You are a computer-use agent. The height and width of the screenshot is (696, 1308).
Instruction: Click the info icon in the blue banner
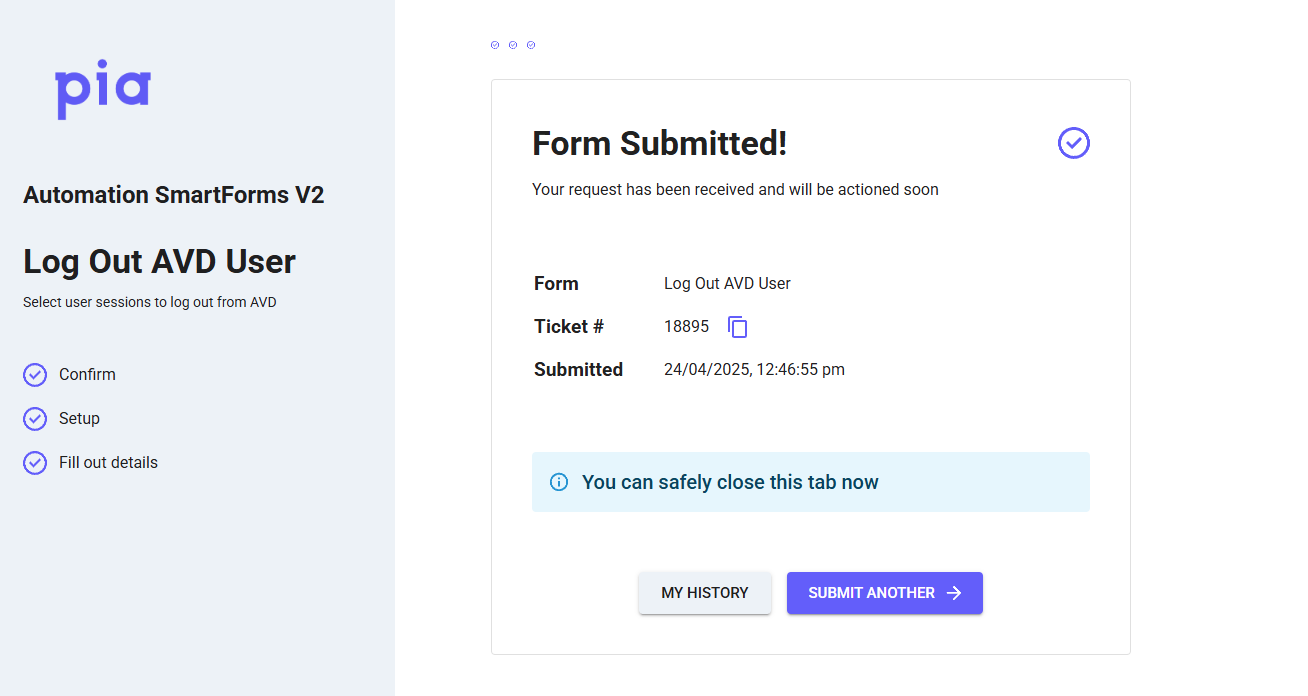559,482
